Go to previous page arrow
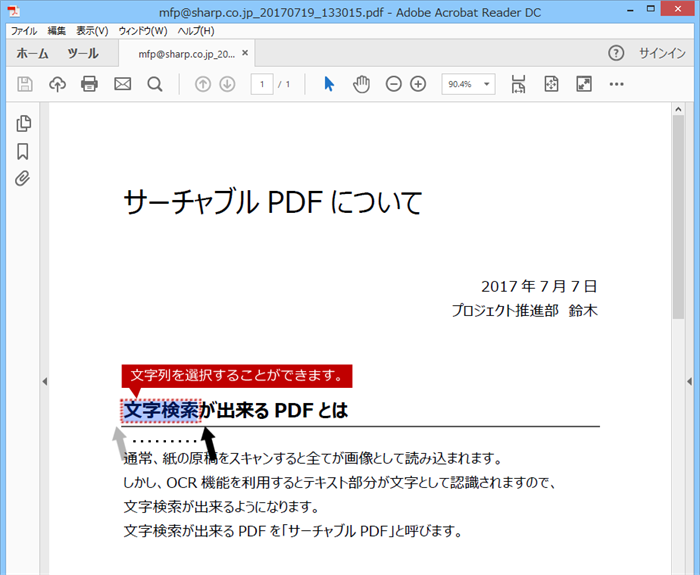This screenshot has height=575, width=700. tap(203, 84)
